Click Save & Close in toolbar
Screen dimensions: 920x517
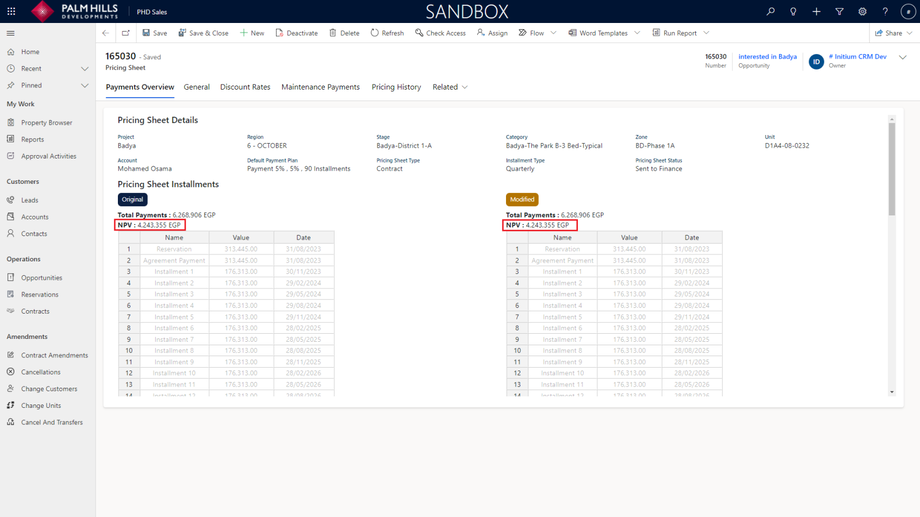click(204, 33)
